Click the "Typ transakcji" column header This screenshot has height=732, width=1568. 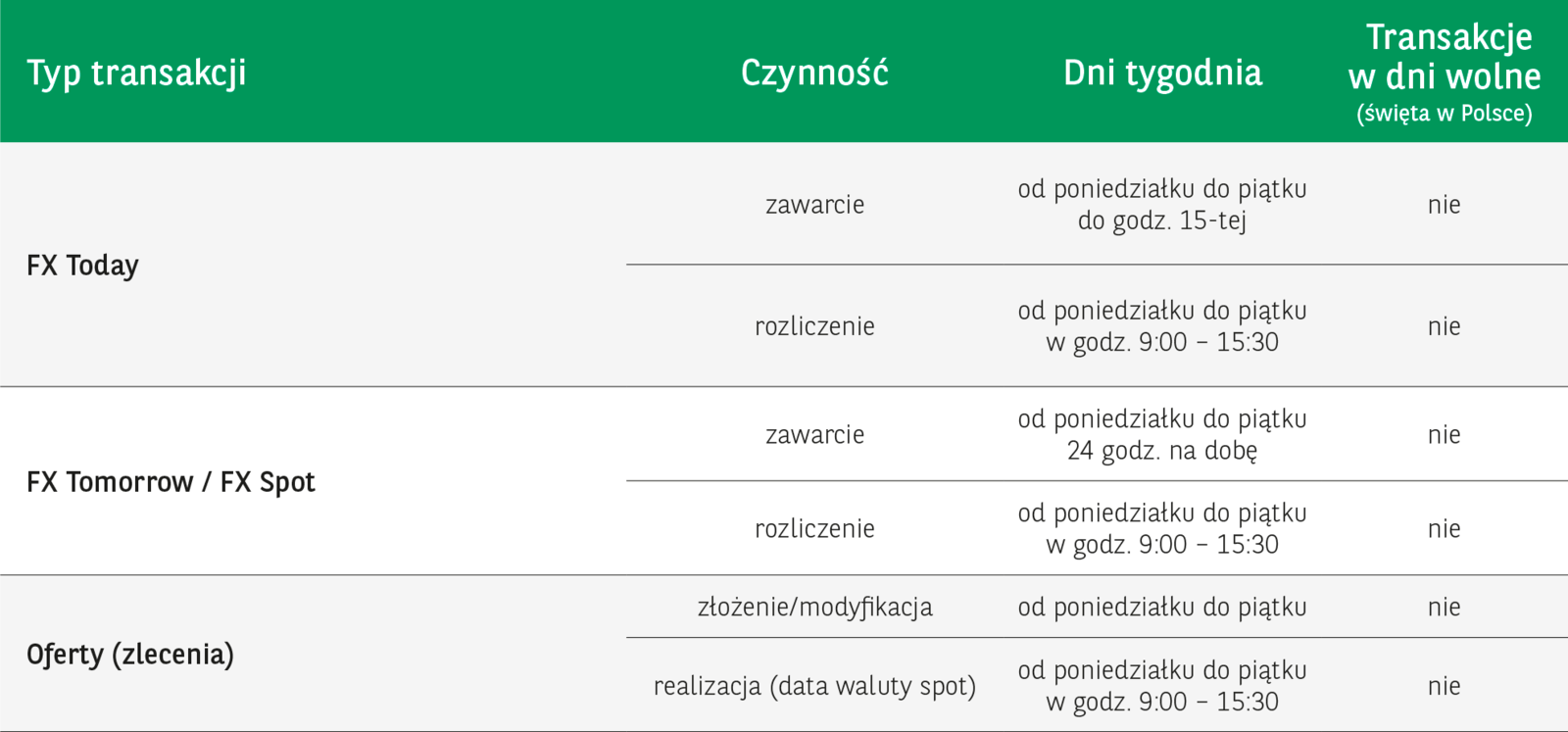(136, 73)
